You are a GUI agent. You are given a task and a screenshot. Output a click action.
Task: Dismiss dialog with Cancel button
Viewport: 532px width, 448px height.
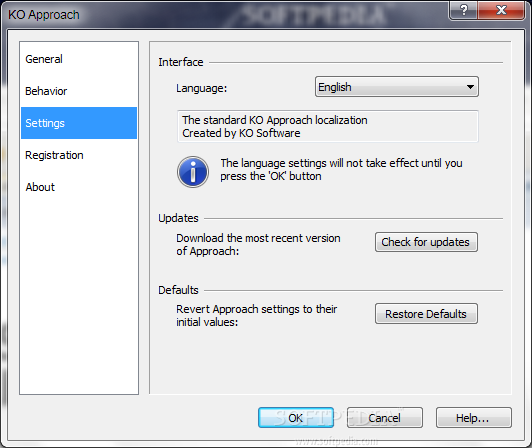coord(384,417)
